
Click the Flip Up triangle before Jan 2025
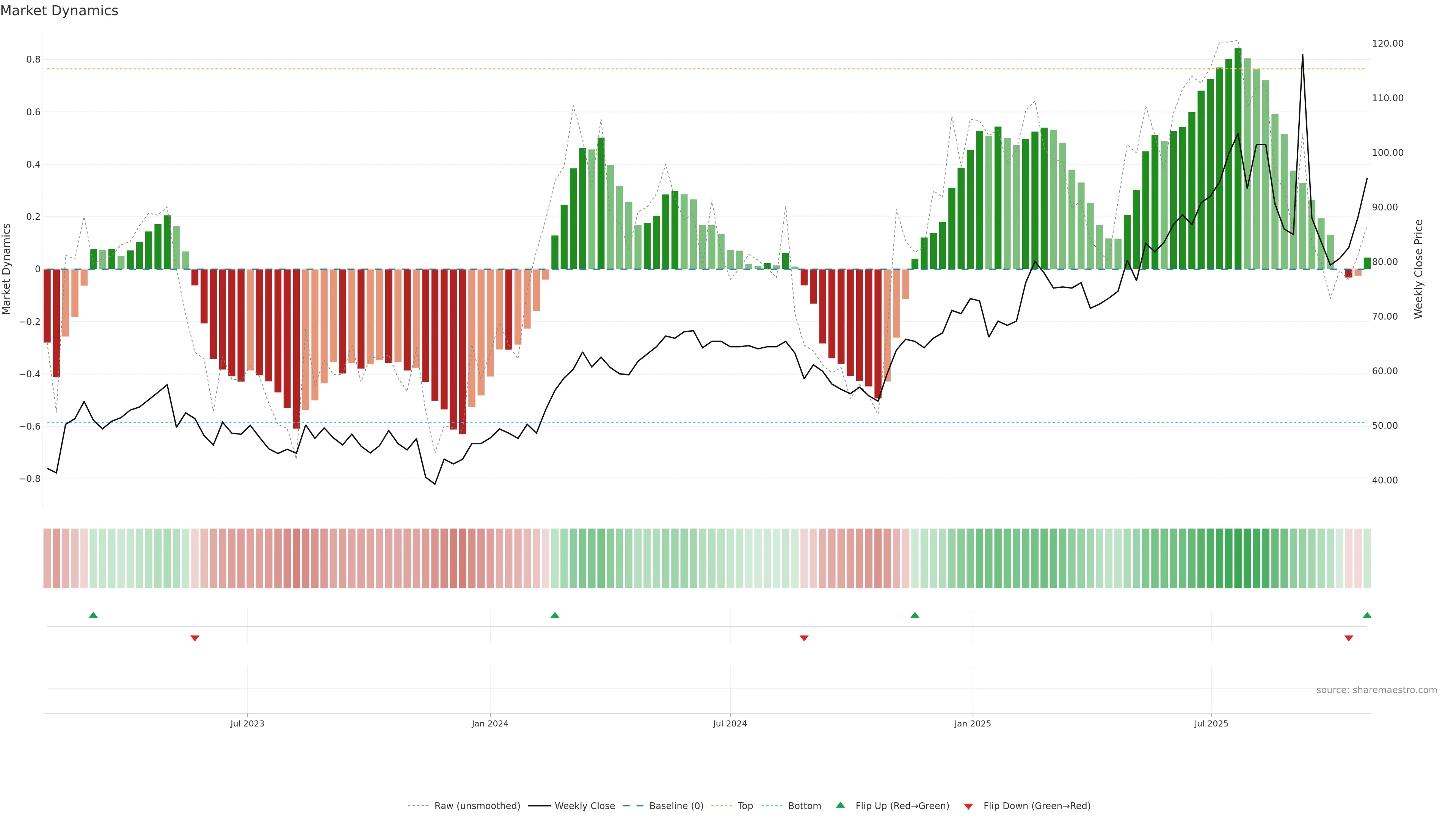(x=915, y=615)
